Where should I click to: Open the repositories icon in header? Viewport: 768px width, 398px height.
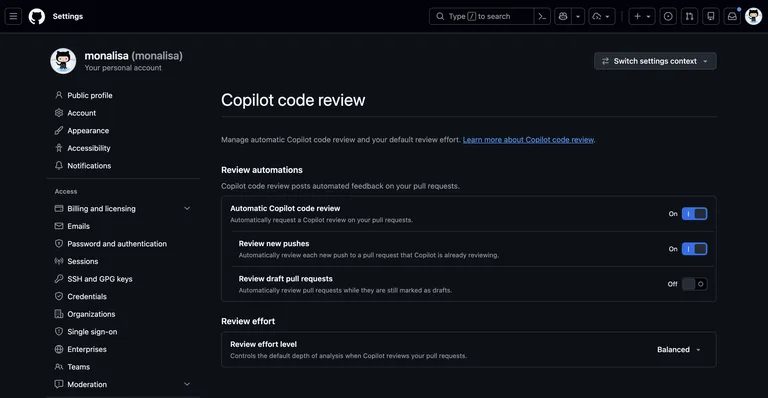pyautogui.click(x=711, y=16)
